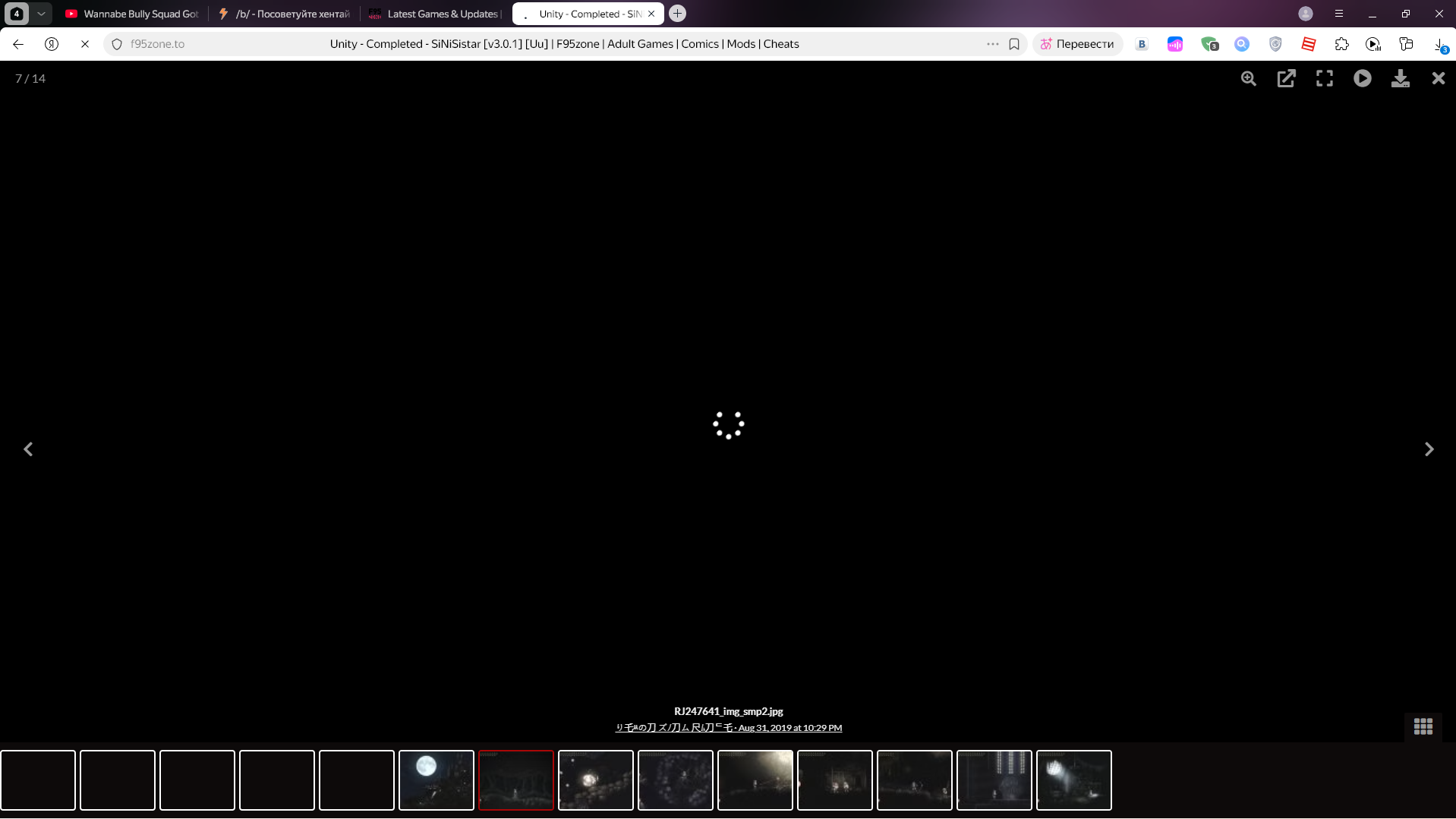This screenshot has width=1456, height=819.
Task: Open the extensions puzzle menu
Action: click(x=1342, y=44)
